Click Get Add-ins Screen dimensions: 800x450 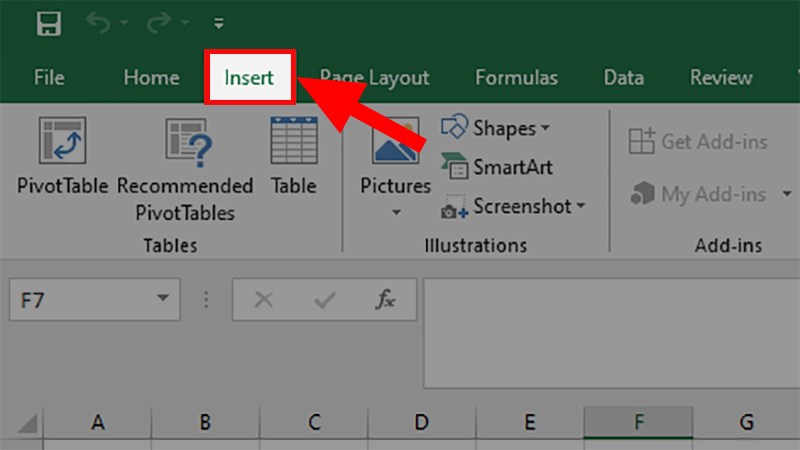698,141
